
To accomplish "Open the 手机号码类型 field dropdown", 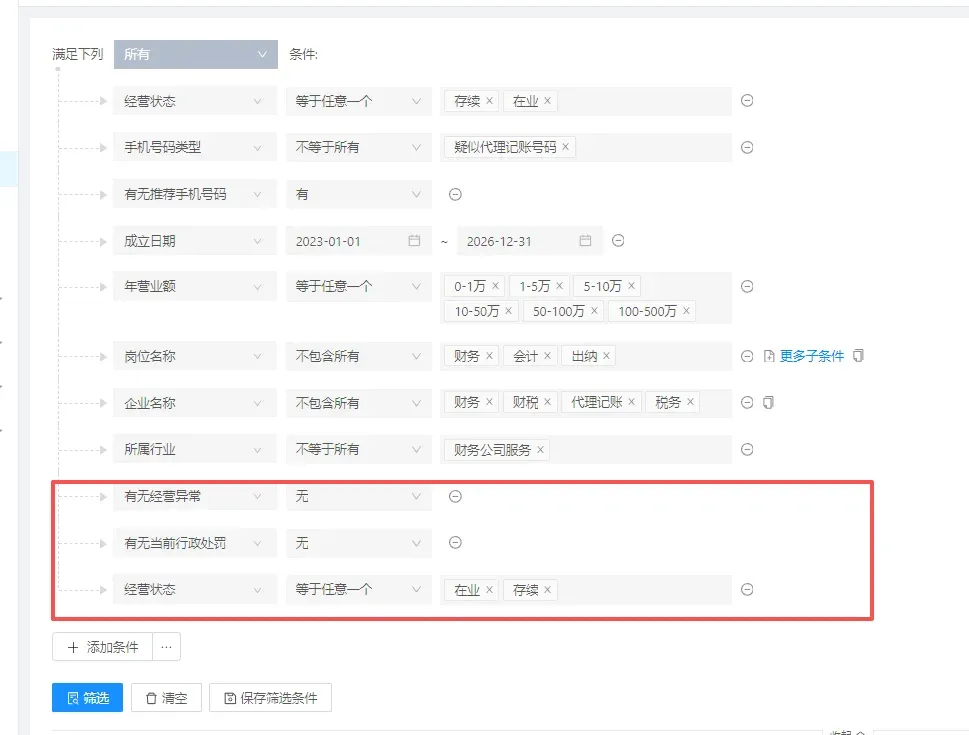I will point(195,147).
